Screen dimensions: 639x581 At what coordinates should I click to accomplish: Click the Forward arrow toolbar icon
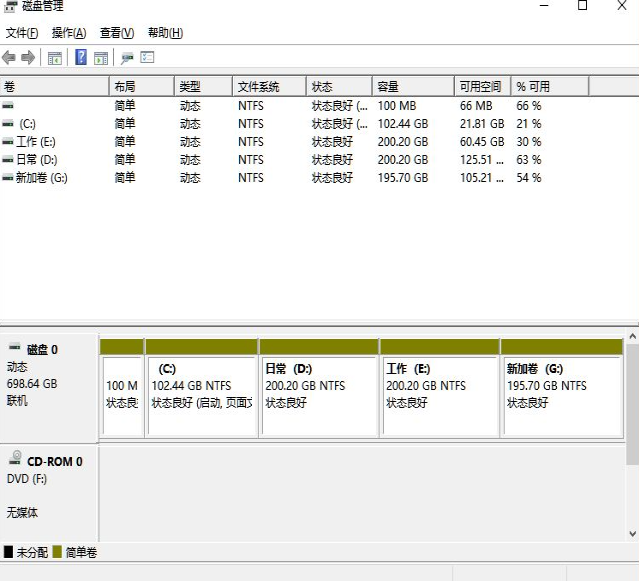28,58
